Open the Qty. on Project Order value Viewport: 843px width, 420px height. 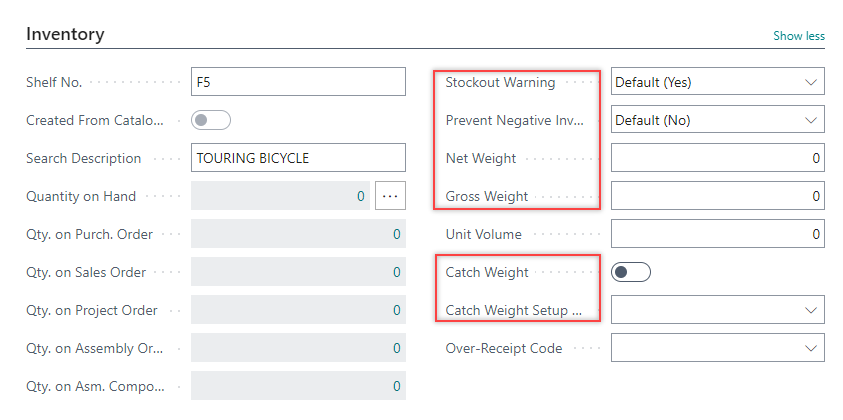396,310
